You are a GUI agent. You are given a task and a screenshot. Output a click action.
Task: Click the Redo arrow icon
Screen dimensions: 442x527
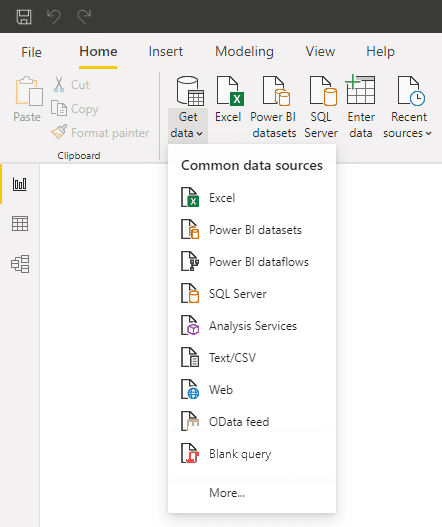(x=84, y=17)
